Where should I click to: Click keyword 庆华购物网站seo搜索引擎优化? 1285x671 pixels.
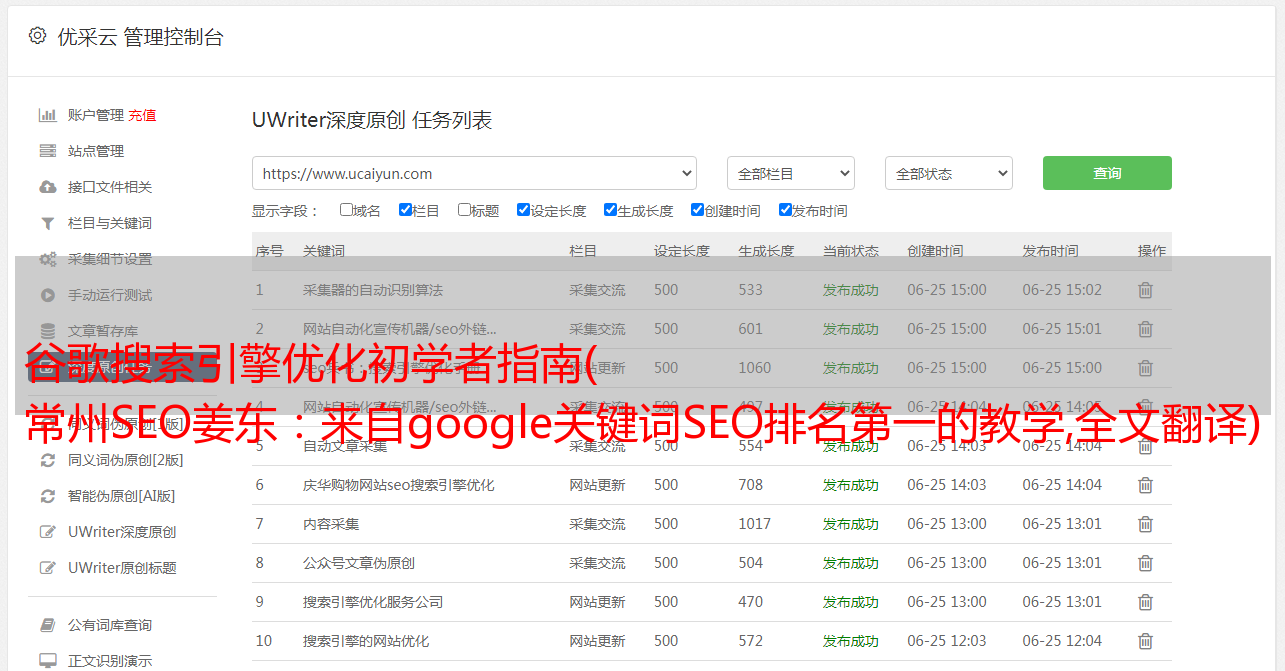coord(399,485)
